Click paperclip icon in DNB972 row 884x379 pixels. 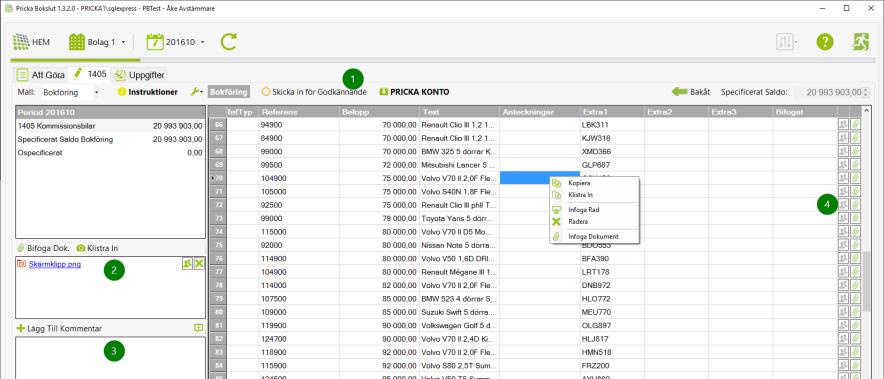855,286
